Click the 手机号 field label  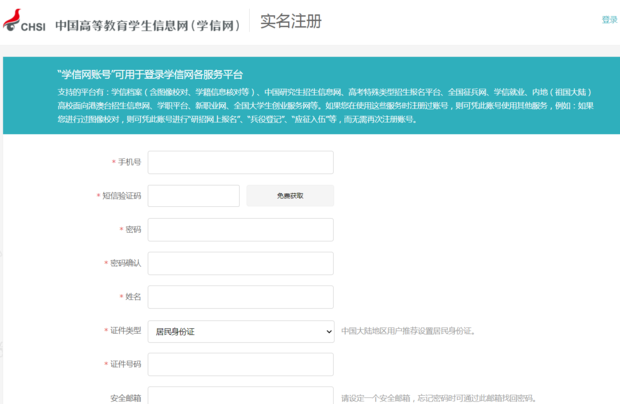pos(129,162)
